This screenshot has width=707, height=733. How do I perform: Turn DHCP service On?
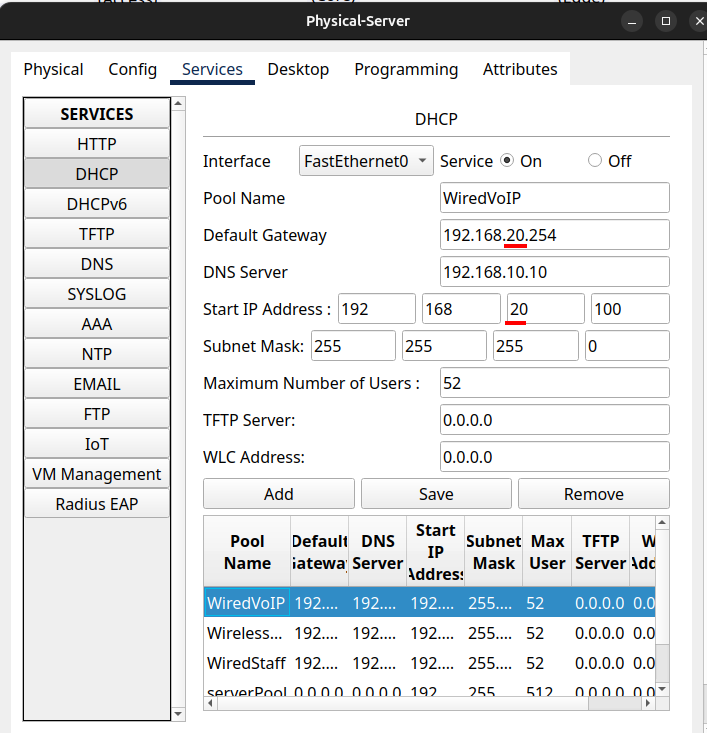(507, 160)
